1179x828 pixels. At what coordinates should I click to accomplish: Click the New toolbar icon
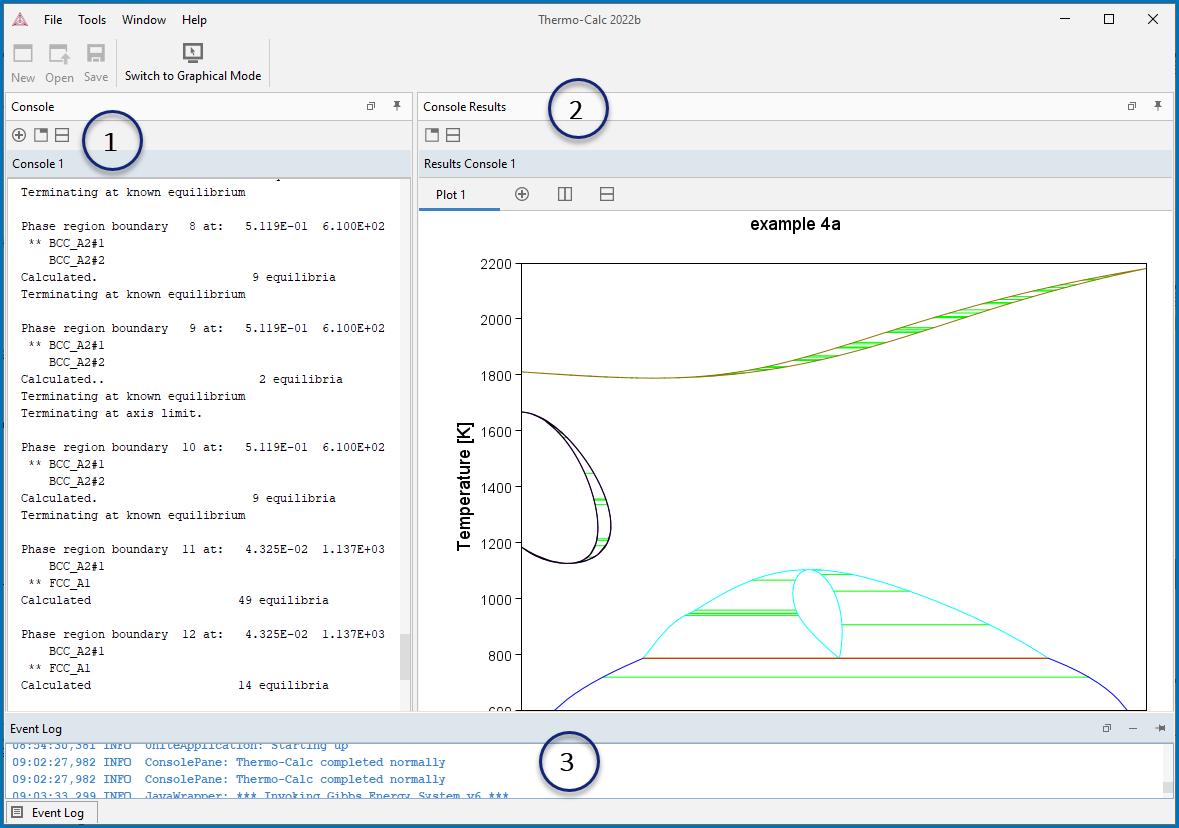[x=23, y=62]
